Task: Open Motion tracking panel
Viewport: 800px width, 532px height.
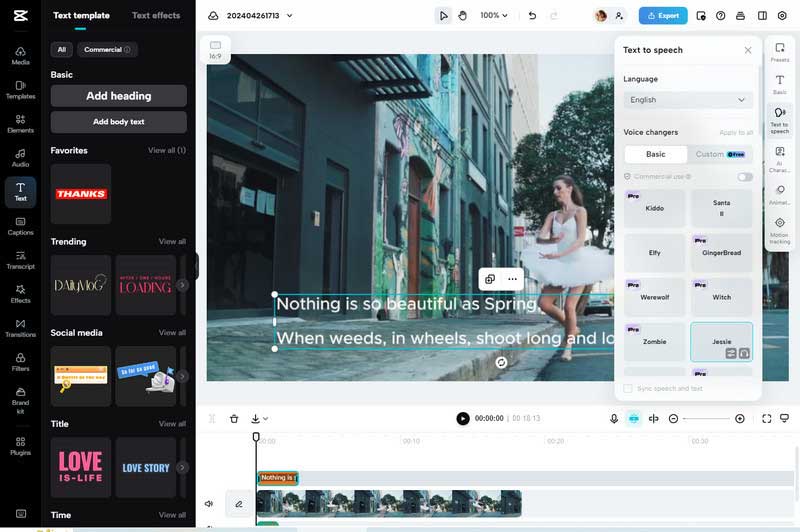Action: pos(779,228)
